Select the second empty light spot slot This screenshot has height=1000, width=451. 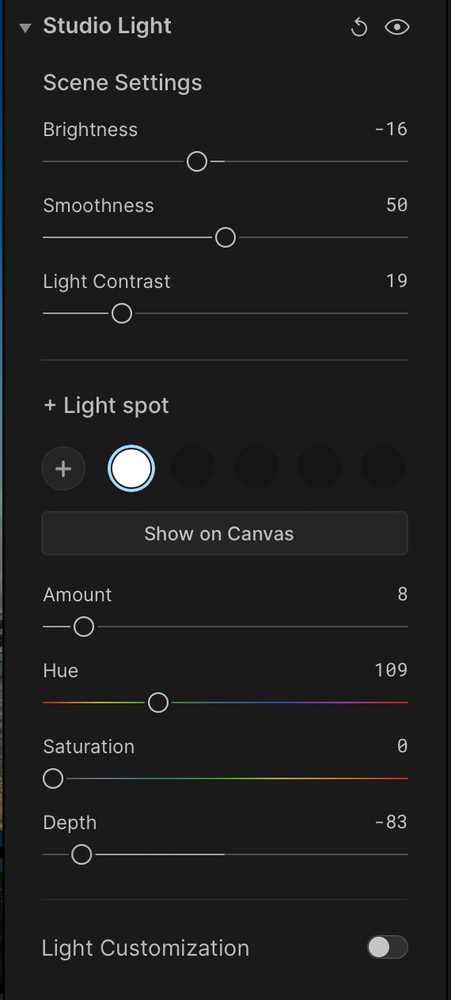coord(193,467)
